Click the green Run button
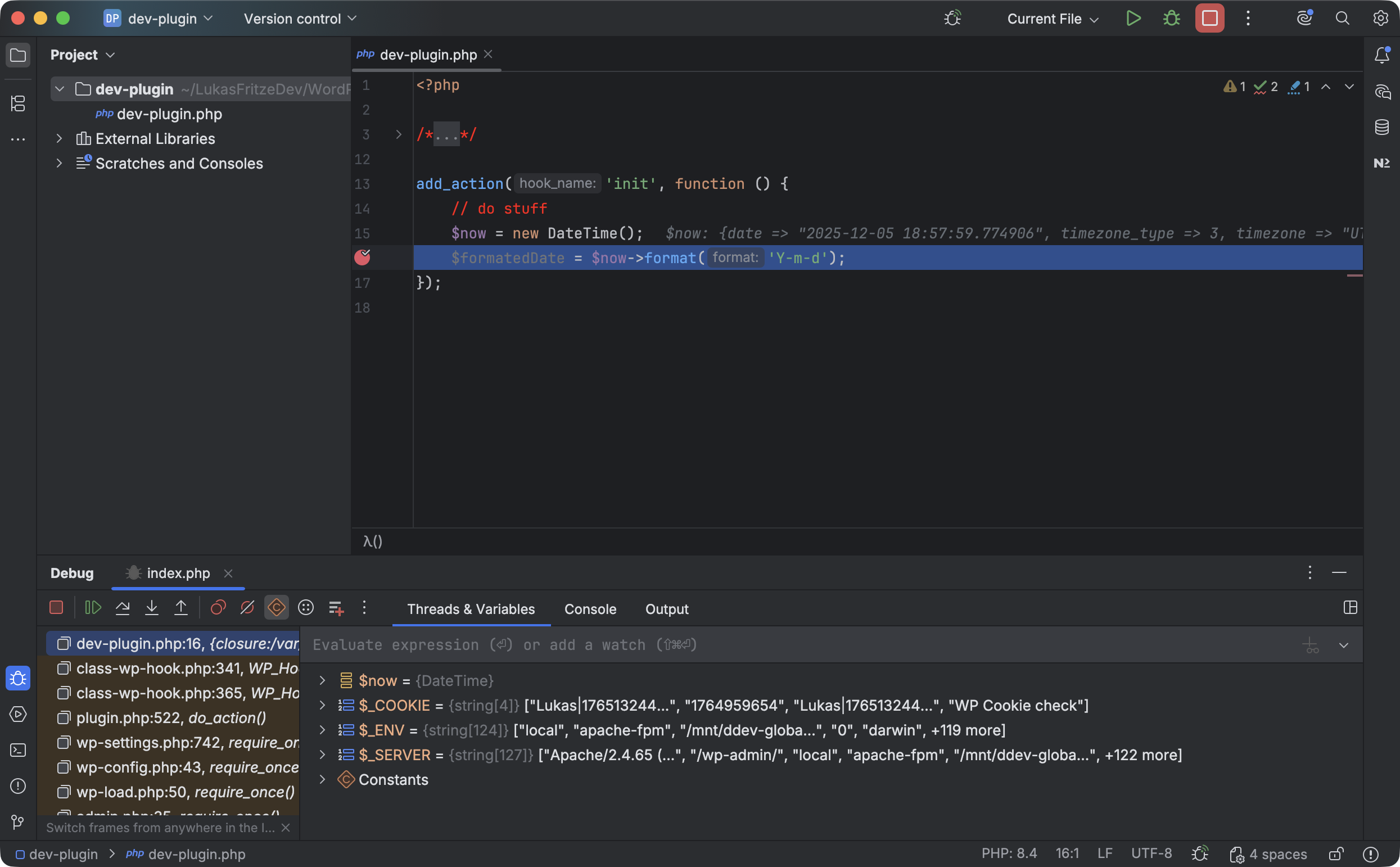 click(1133, 18)
